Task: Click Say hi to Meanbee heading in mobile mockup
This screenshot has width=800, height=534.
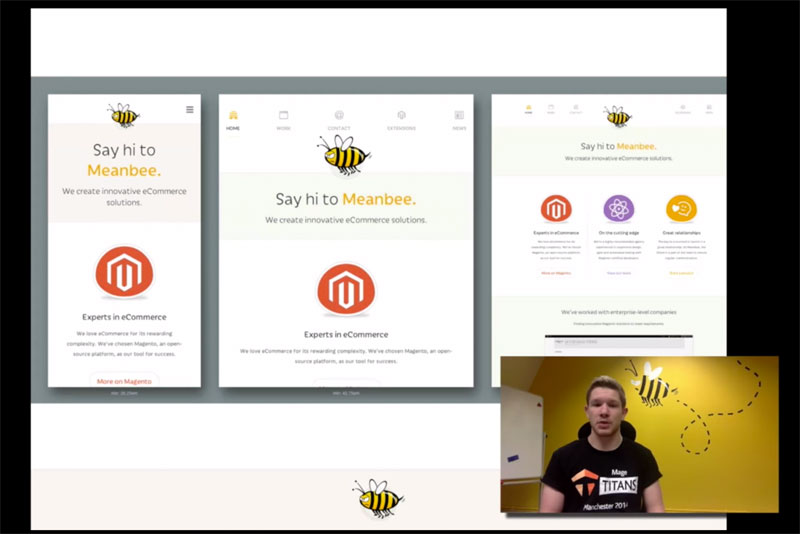Action: 124,160
